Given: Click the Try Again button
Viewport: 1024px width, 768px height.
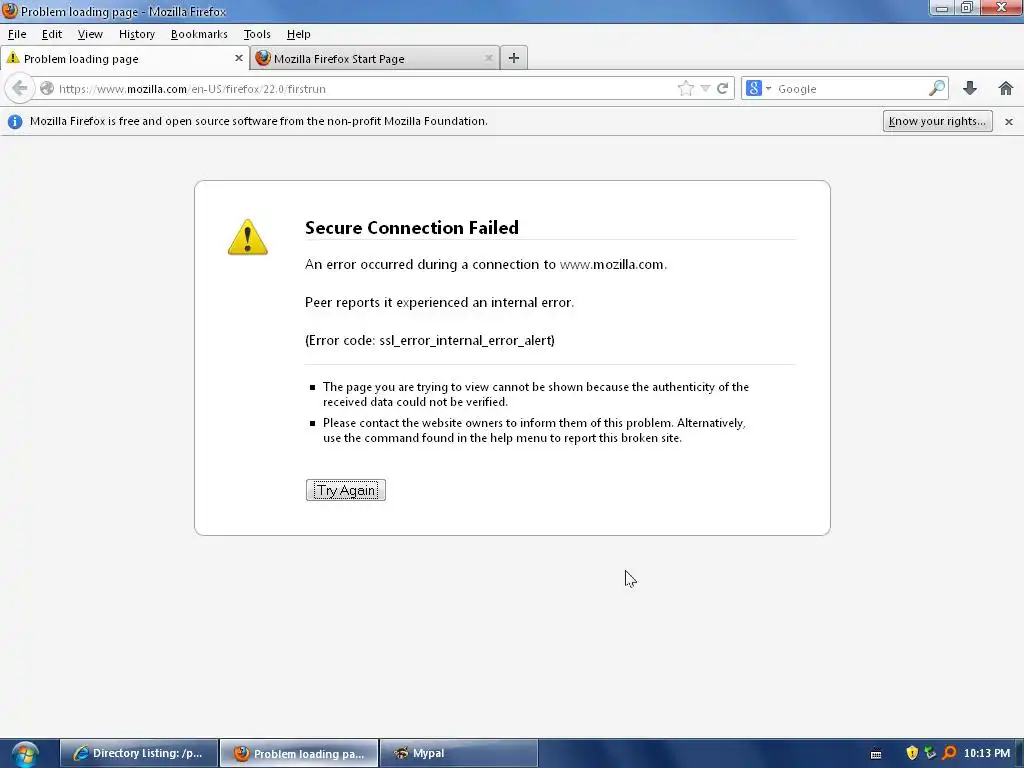Looking at the screenshot, I should pos(345,490).
